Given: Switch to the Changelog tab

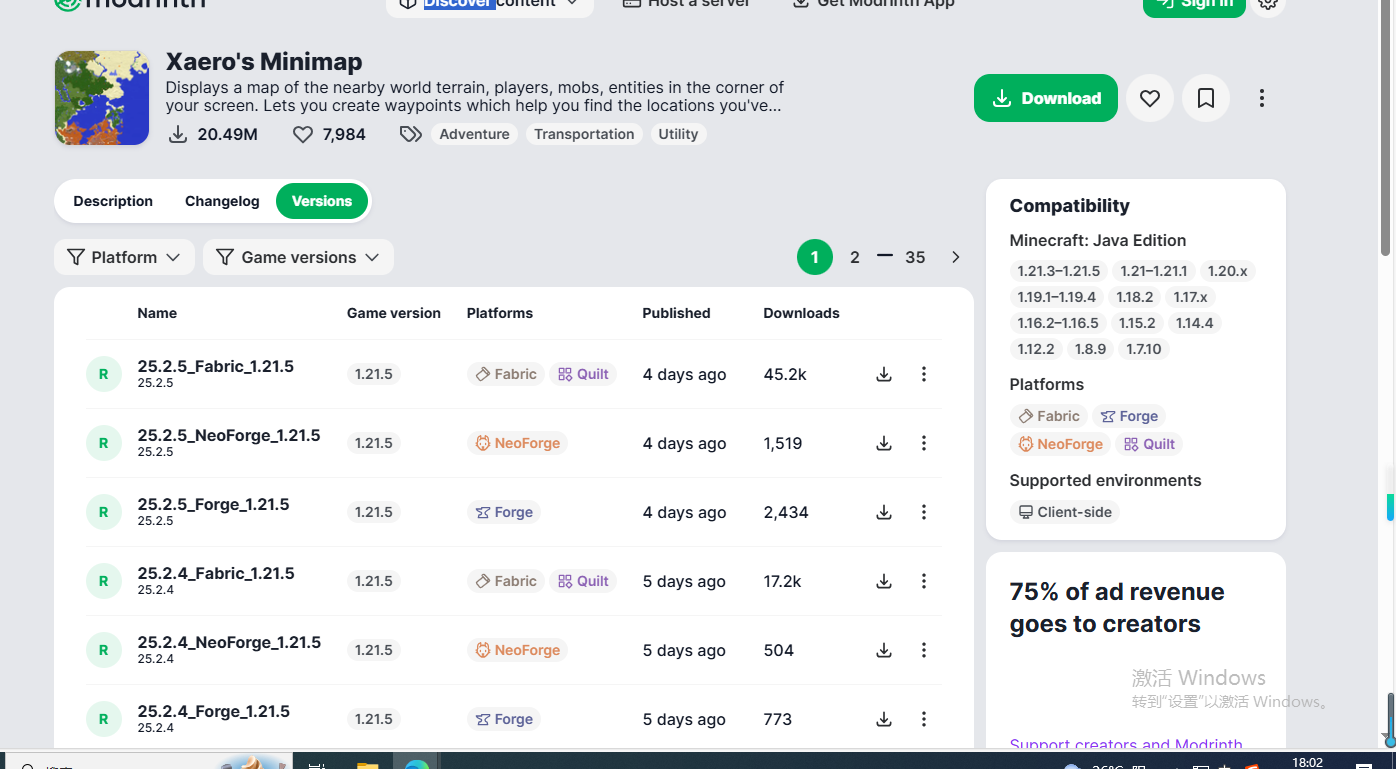Looking at the screenshot, I should [x=222, y=201].
